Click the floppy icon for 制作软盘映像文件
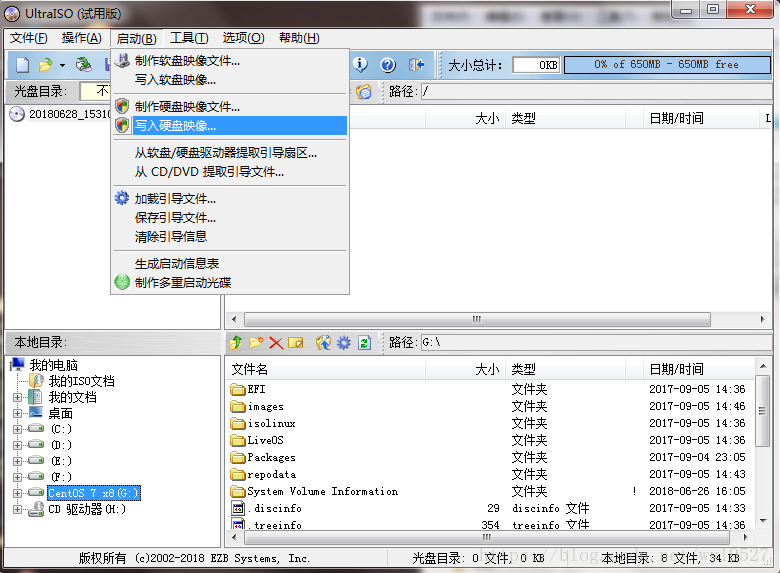 point(122,61)
